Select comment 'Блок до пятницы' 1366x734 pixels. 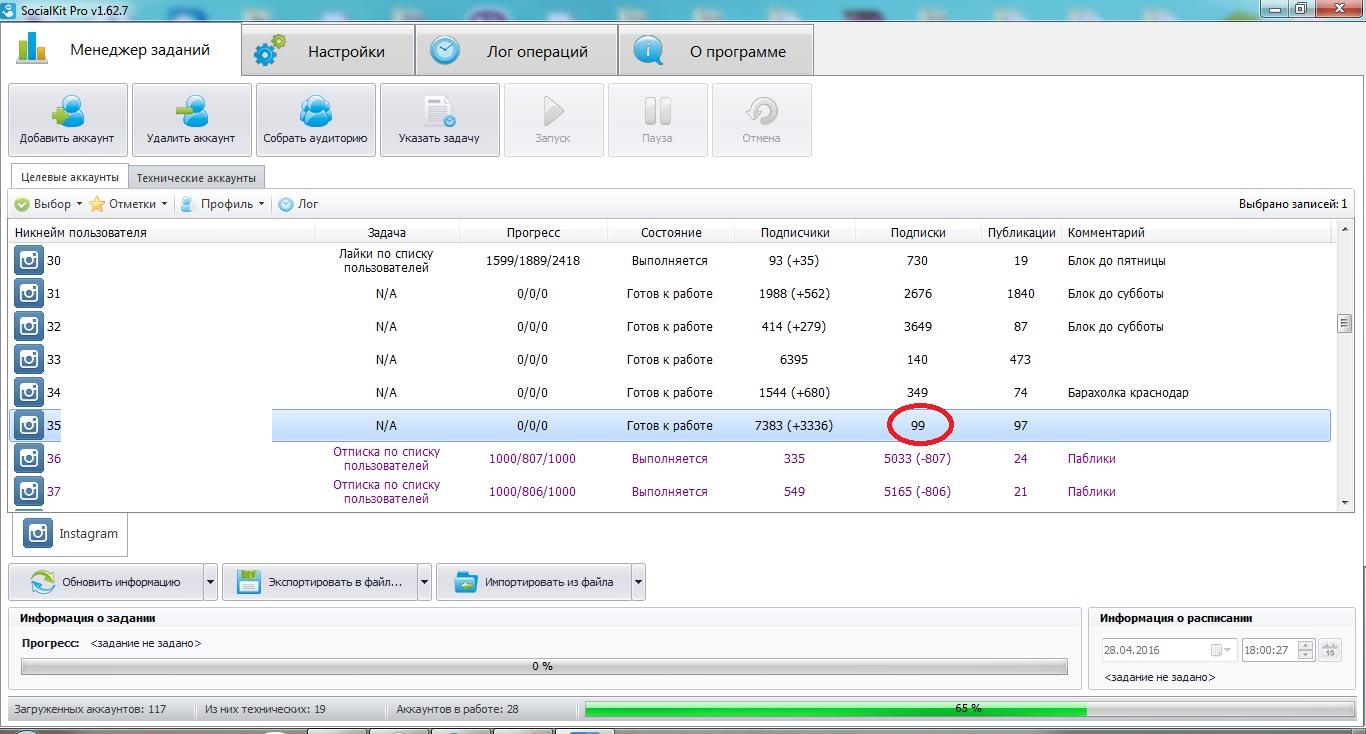(1117, 260)
